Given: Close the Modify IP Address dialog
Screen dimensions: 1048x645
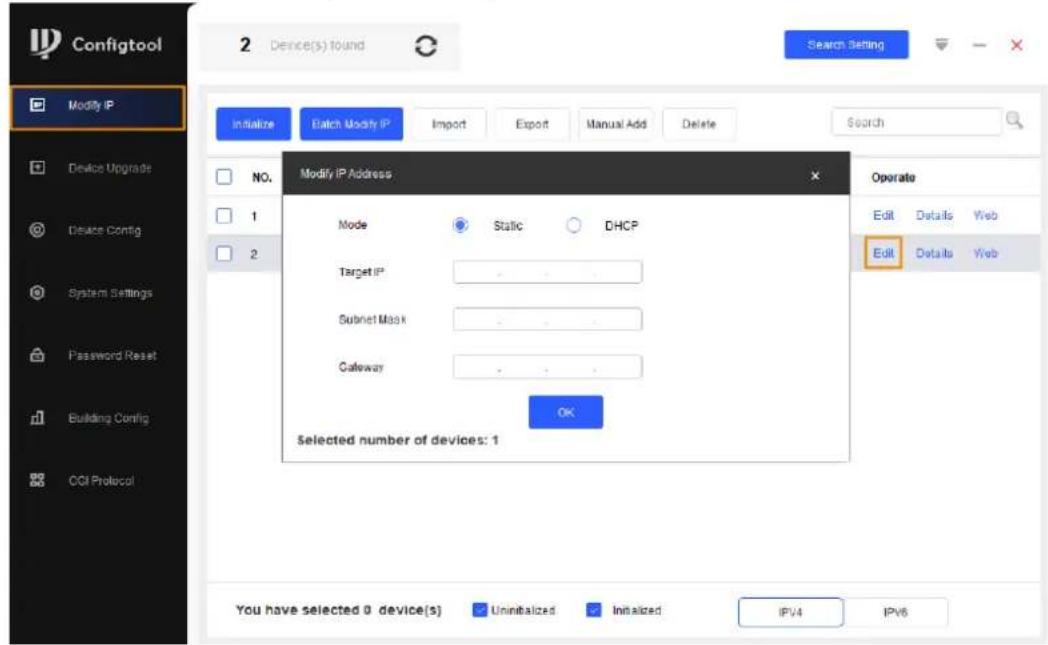Looking at the screenshot, I should (x=815, y=175).
